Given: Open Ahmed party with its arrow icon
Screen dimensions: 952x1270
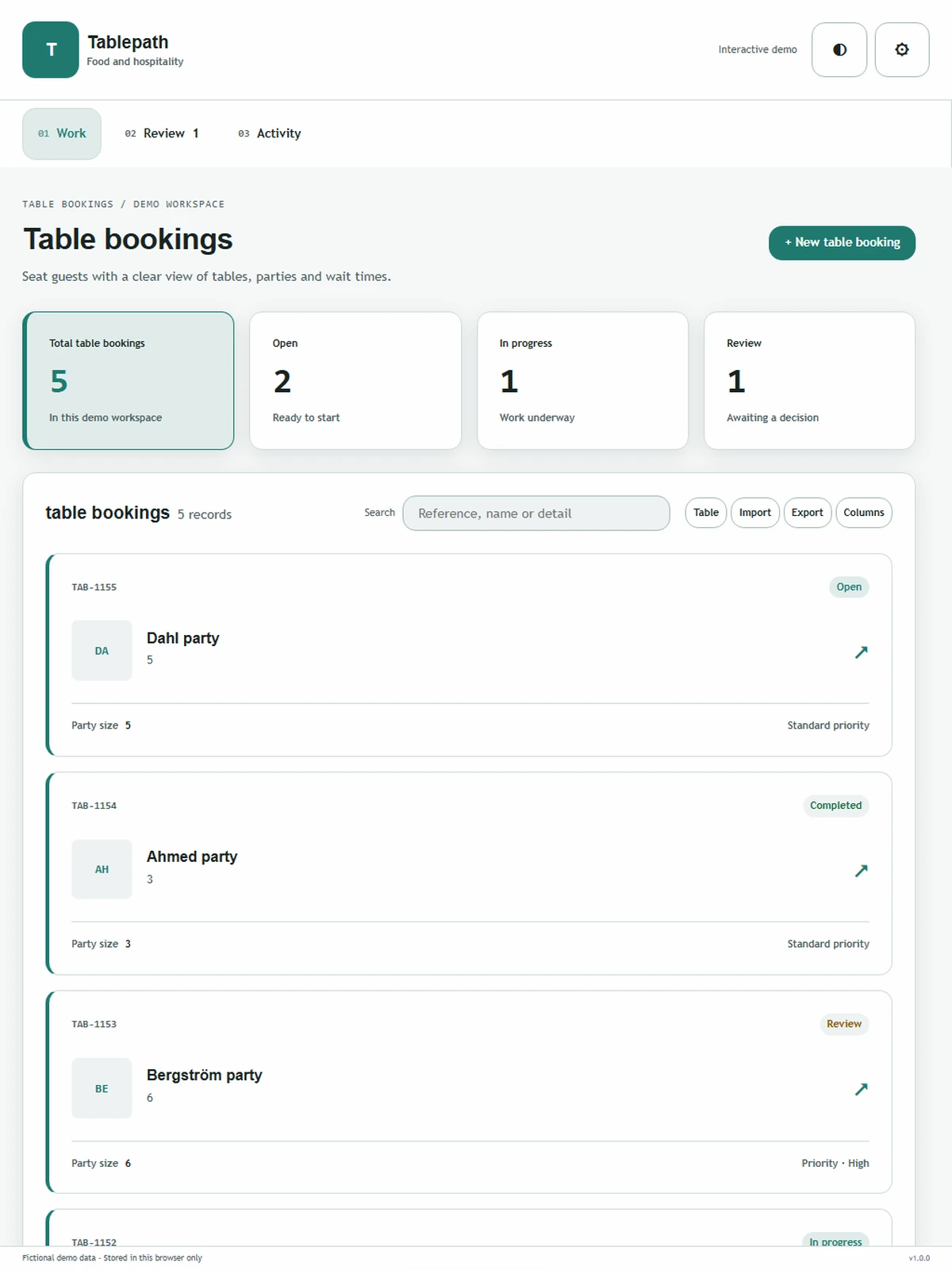Looking at the screenshot, I should [x=861, y=870].
